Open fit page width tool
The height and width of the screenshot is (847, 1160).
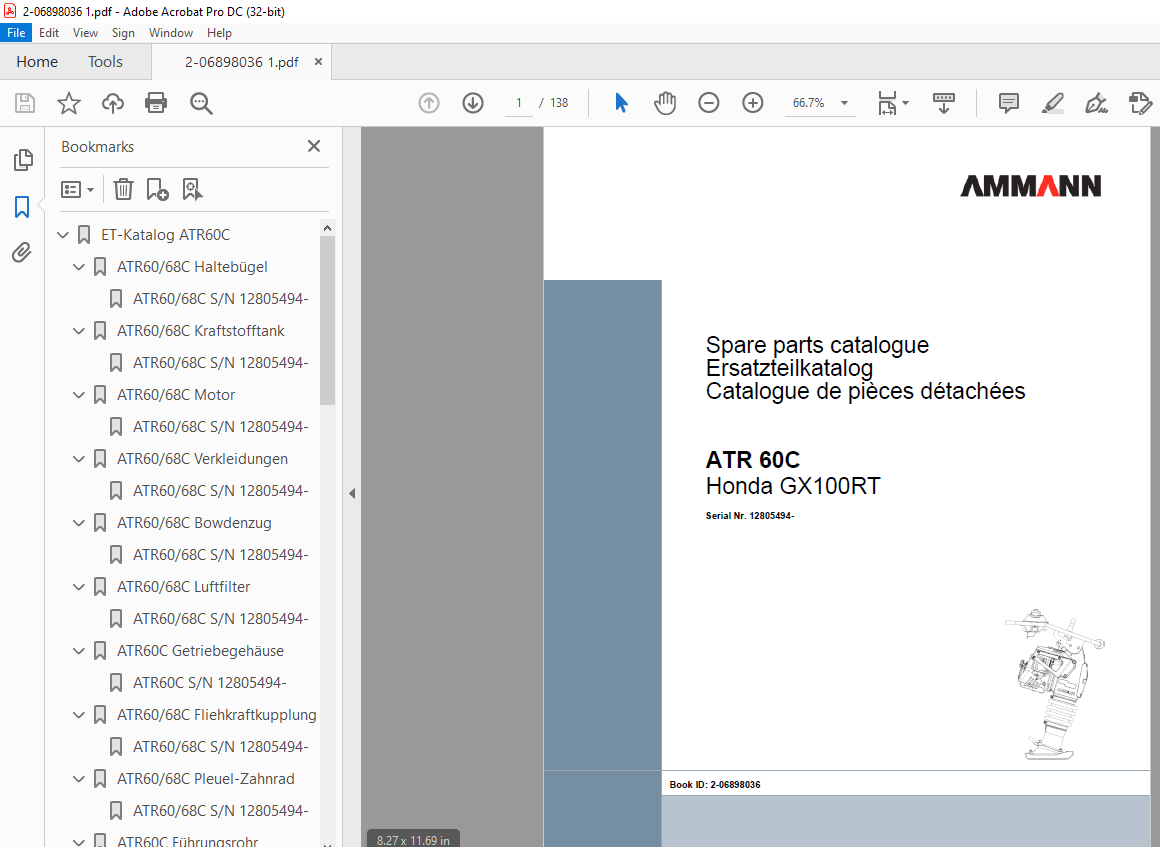point(892,103)
